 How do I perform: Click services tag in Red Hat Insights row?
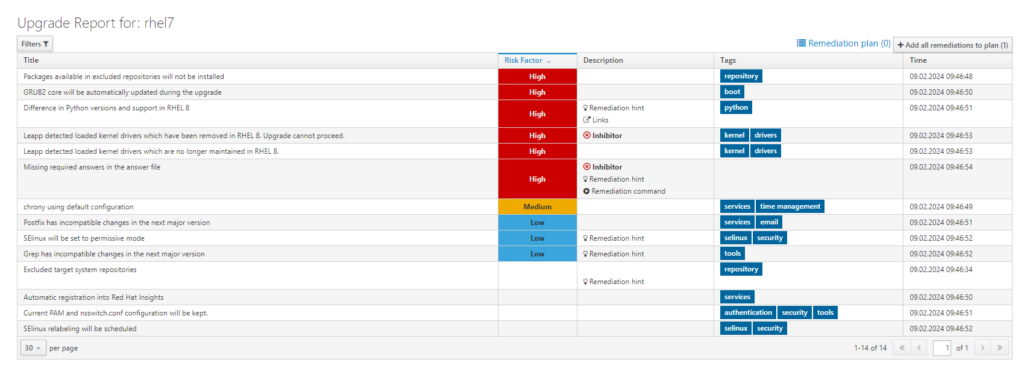click(x=737, y=297)
